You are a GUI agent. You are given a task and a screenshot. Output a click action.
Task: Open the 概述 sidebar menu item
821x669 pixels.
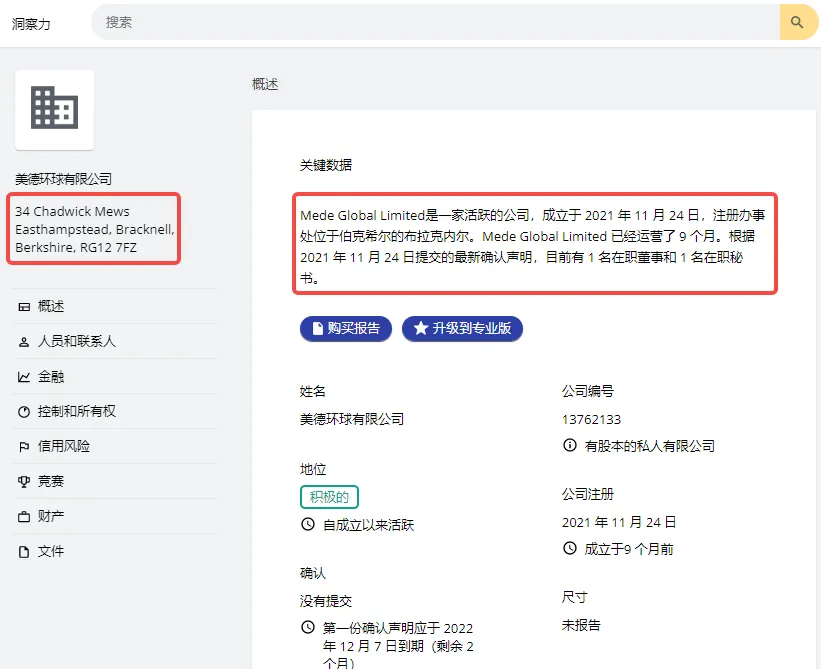pyautogui.click(x=114, y=306)
